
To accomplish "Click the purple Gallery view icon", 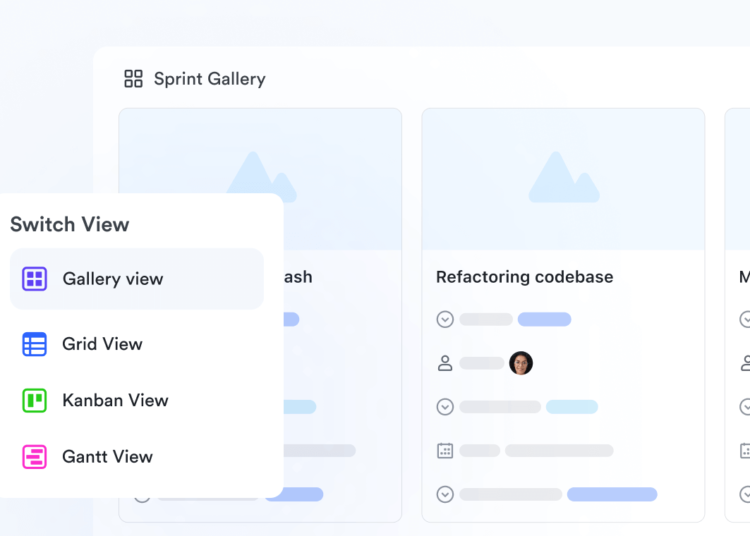I will pyautogui.click(x=34, y=279).
